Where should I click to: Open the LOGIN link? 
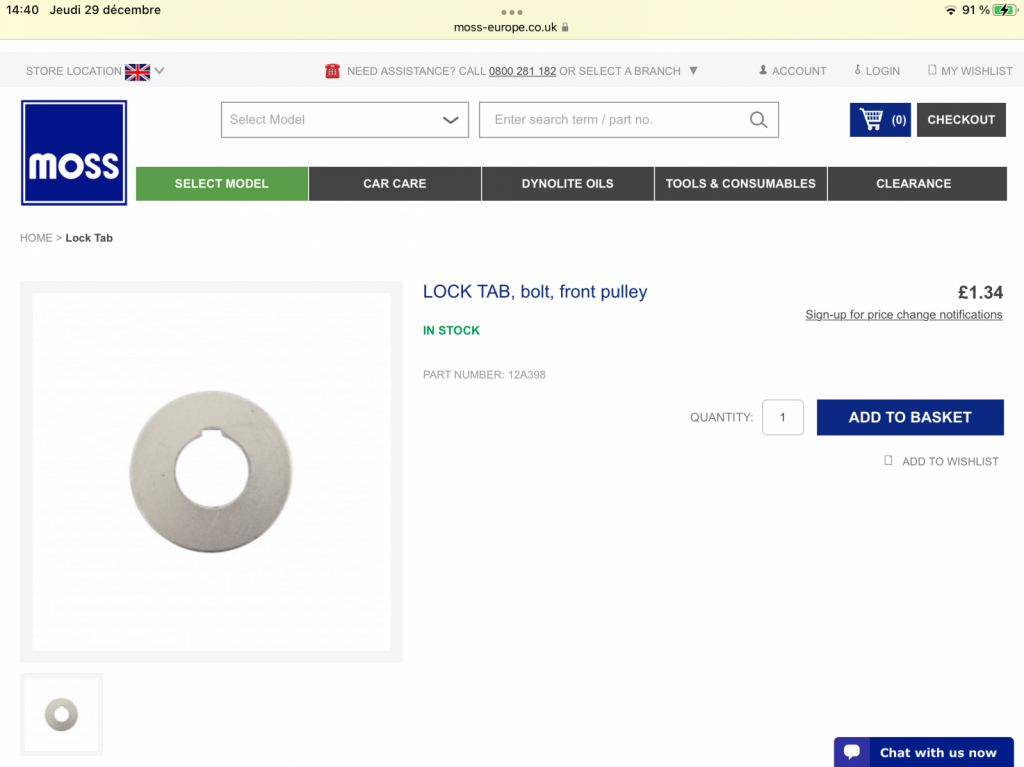coord(882,71)
